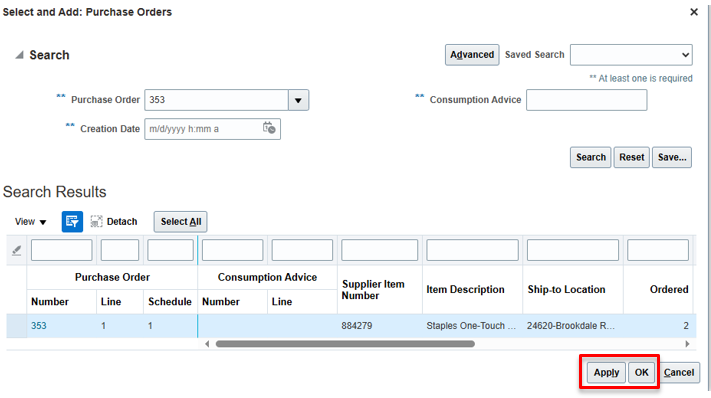
Task: Toggle the Query By Example filter icon
Action: 72,222
